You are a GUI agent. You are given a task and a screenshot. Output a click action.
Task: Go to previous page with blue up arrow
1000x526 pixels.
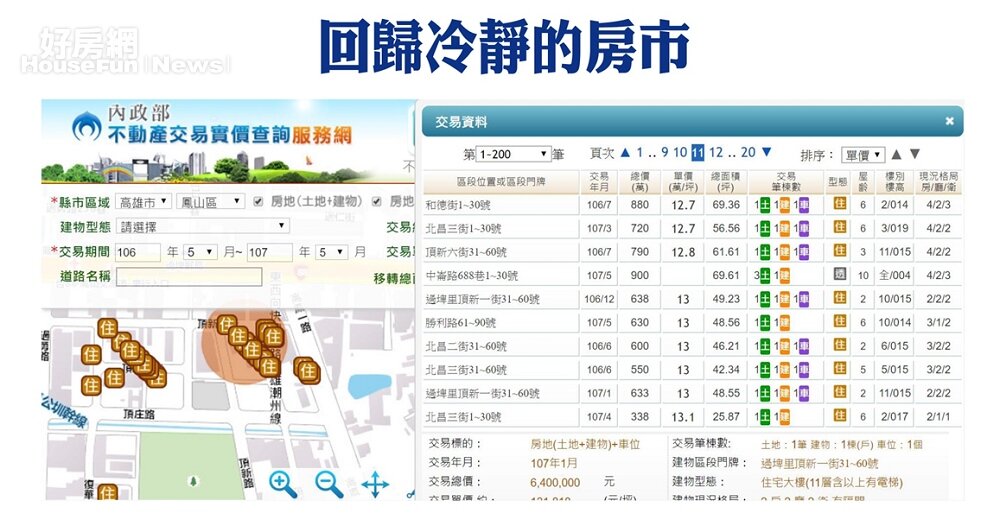point(625,152)
